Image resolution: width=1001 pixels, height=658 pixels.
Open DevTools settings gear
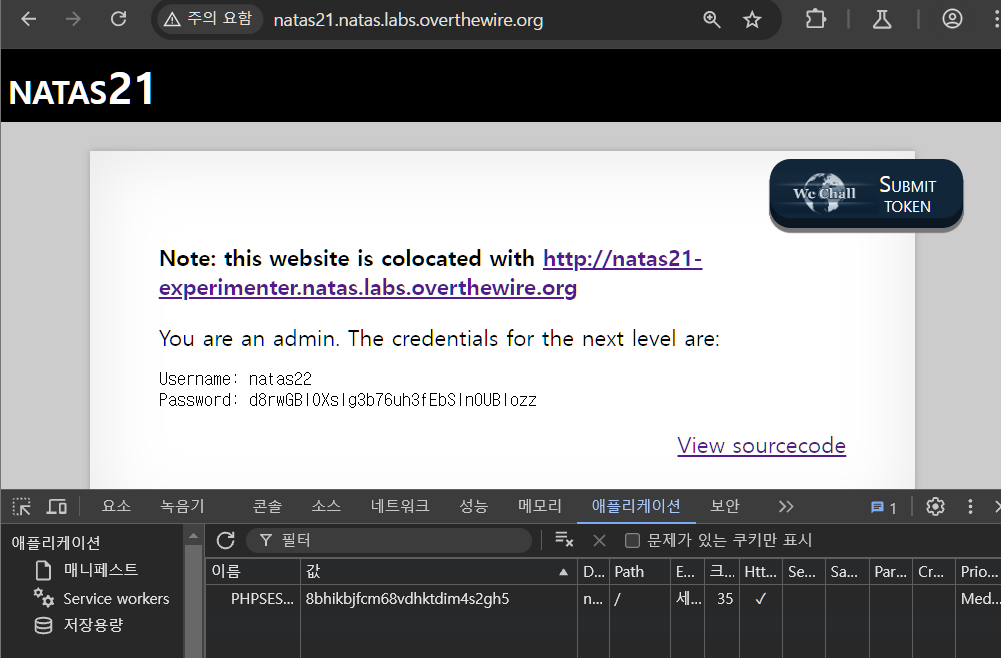[935, 506]
